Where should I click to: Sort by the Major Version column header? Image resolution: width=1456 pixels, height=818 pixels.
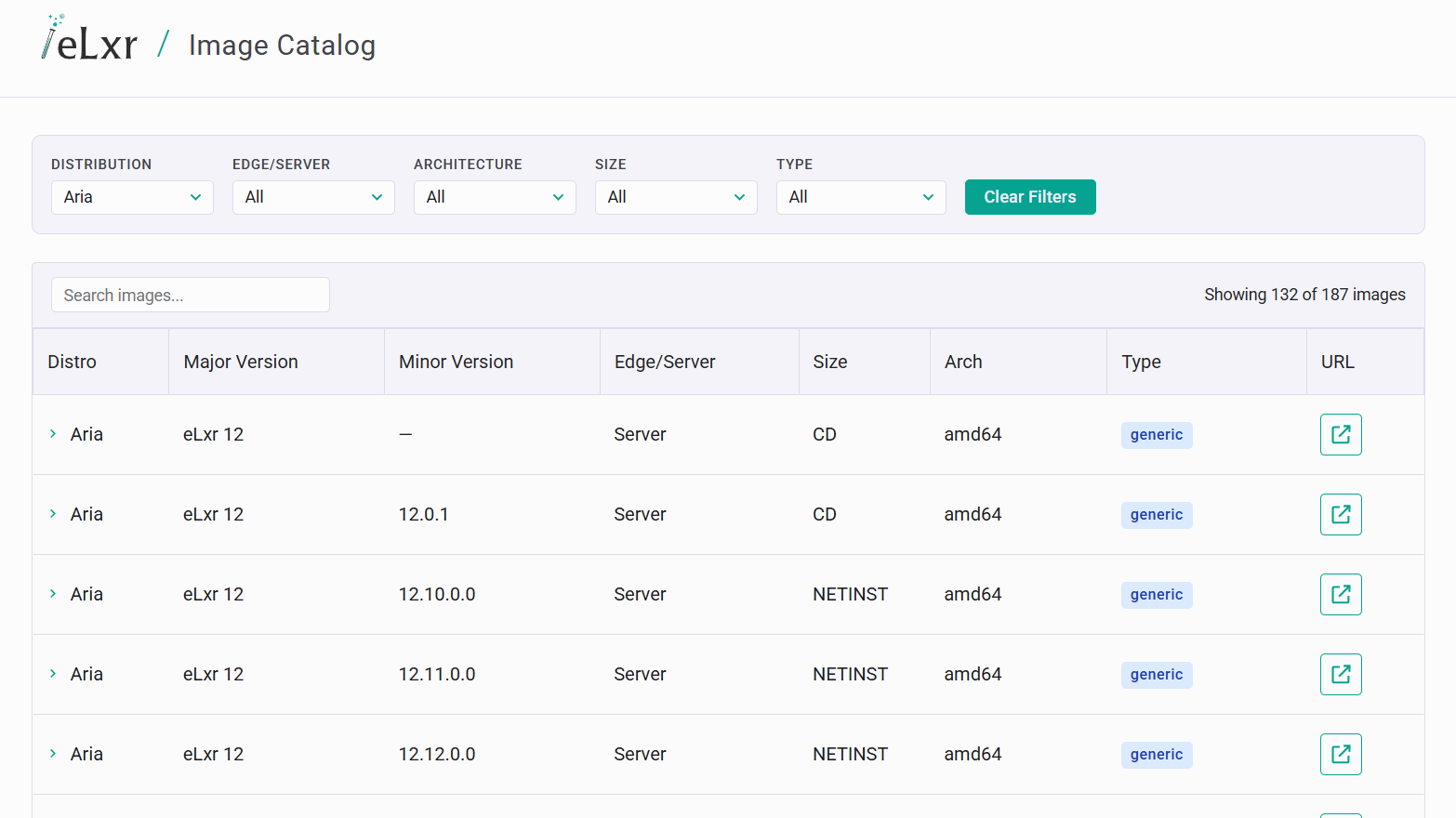tap(276, 362)
